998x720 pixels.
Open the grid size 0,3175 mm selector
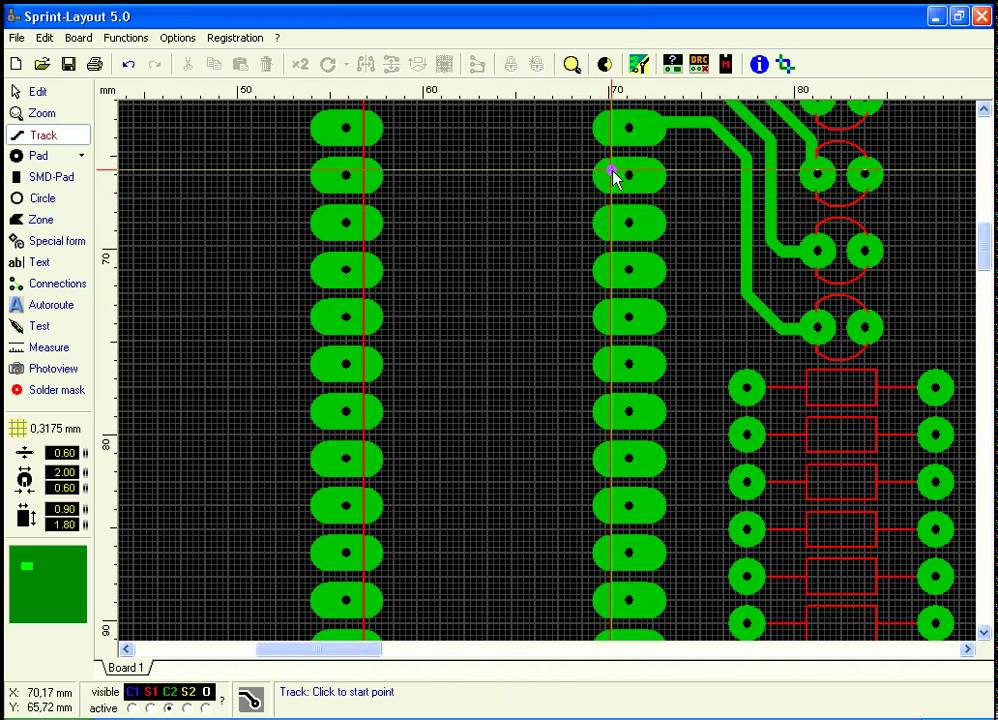click(x=45, y=428)
